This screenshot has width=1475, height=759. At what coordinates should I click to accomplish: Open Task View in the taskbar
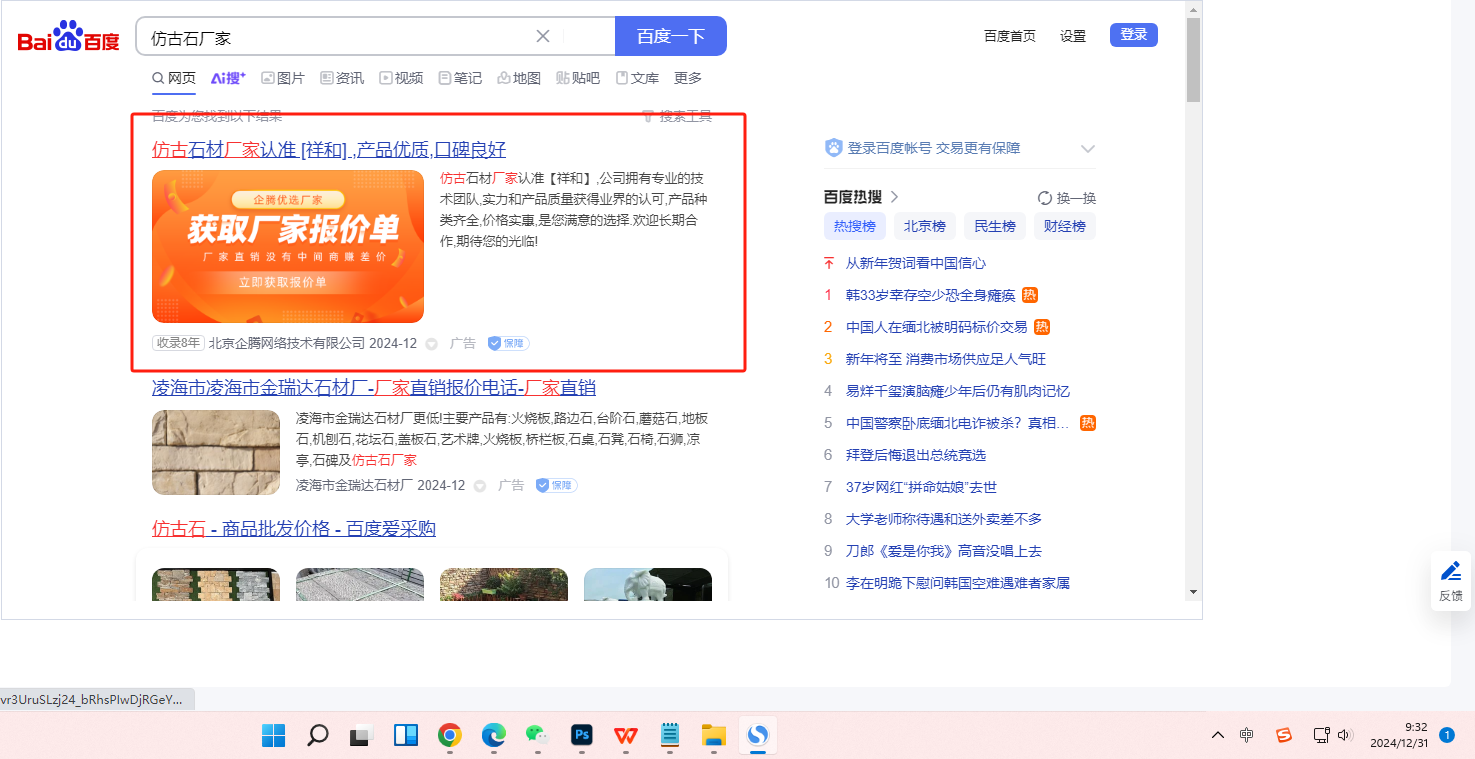pos(361,736)
